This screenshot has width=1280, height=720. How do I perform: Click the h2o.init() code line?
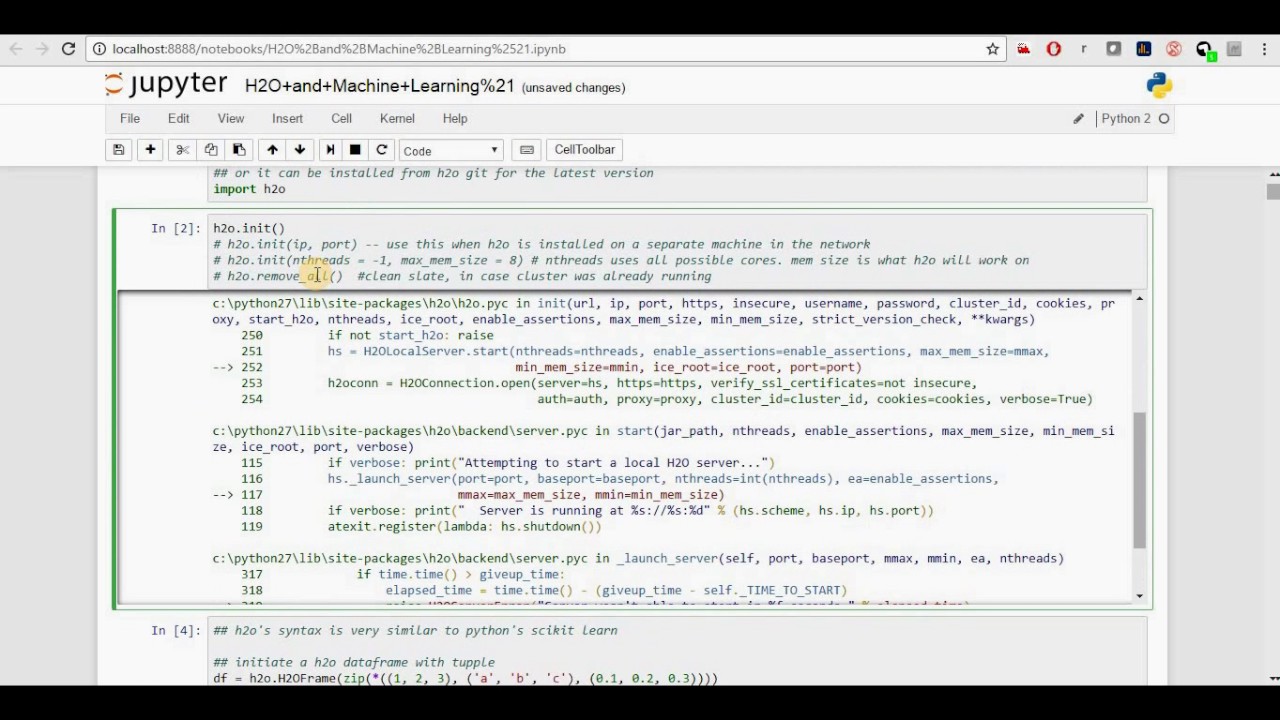249,228
